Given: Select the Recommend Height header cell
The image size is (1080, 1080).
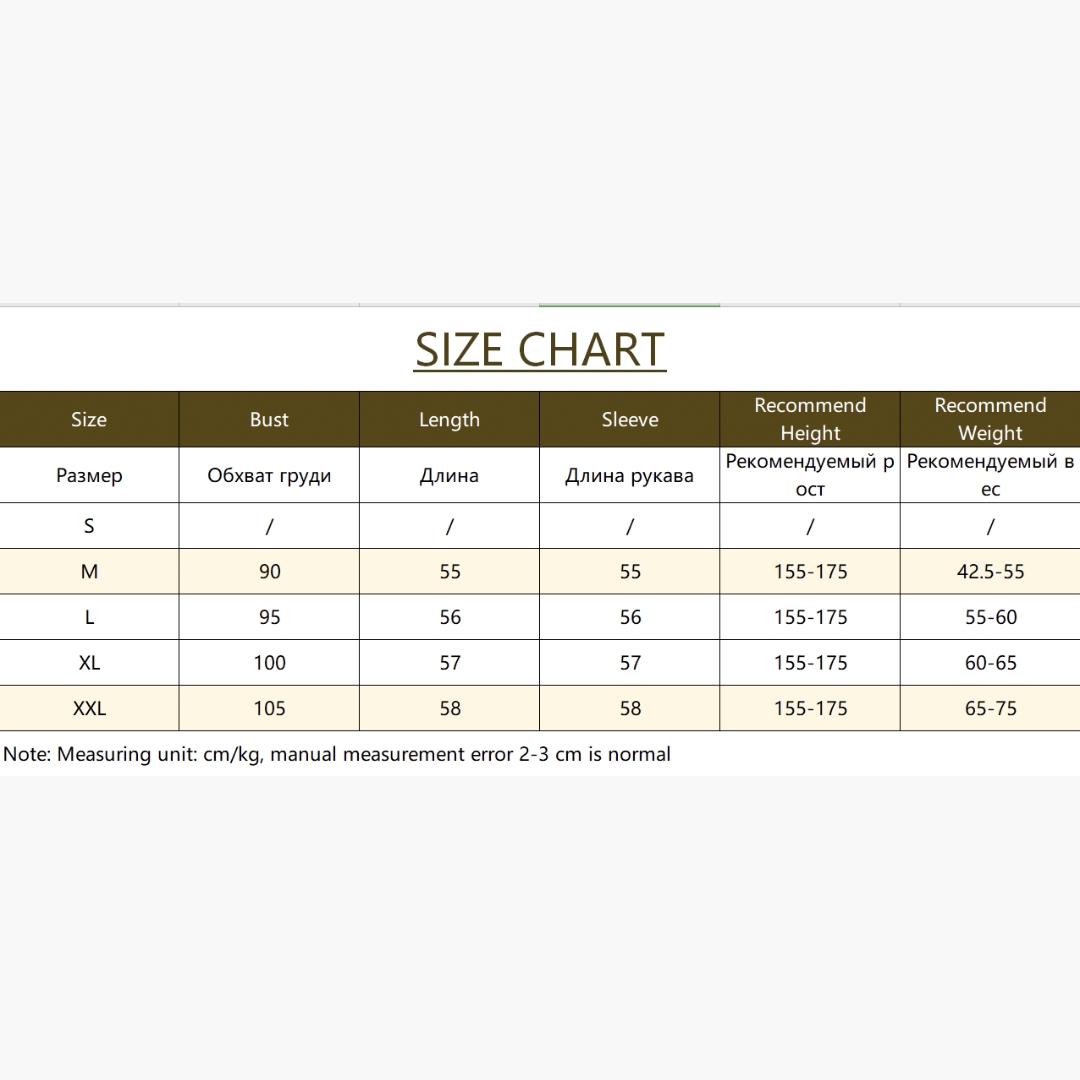Looking at the screenshot, I should [810, 419].
